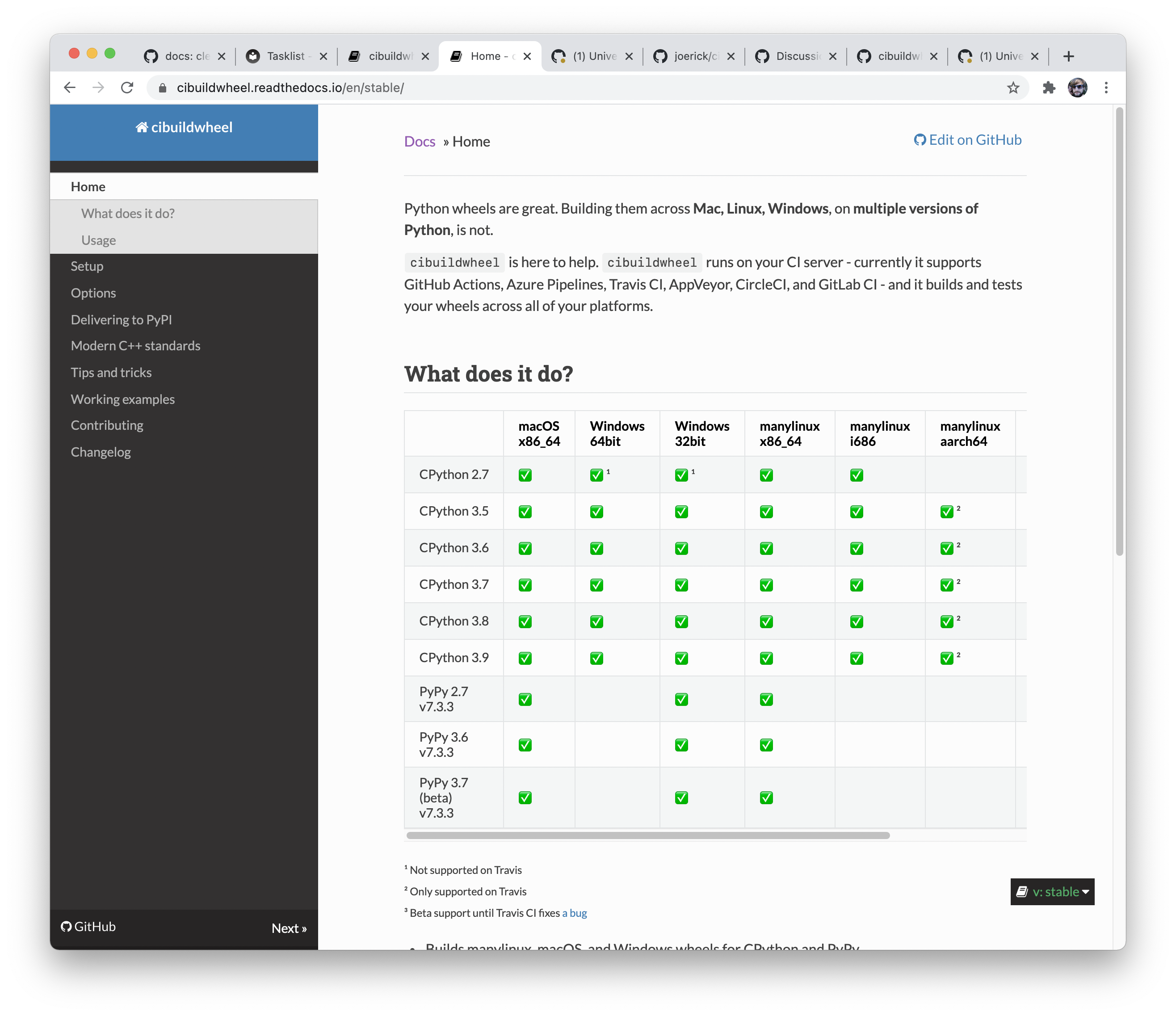Open the 'a bug' footnote link
The image size is (1176, 1016).
click(575, 913)
